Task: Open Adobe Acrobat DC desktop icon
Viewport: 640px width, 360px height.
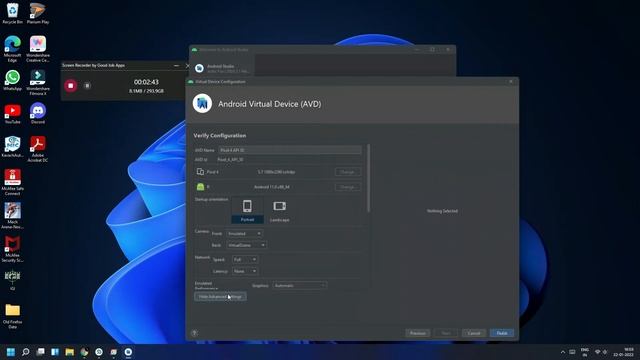Action: 38,149
